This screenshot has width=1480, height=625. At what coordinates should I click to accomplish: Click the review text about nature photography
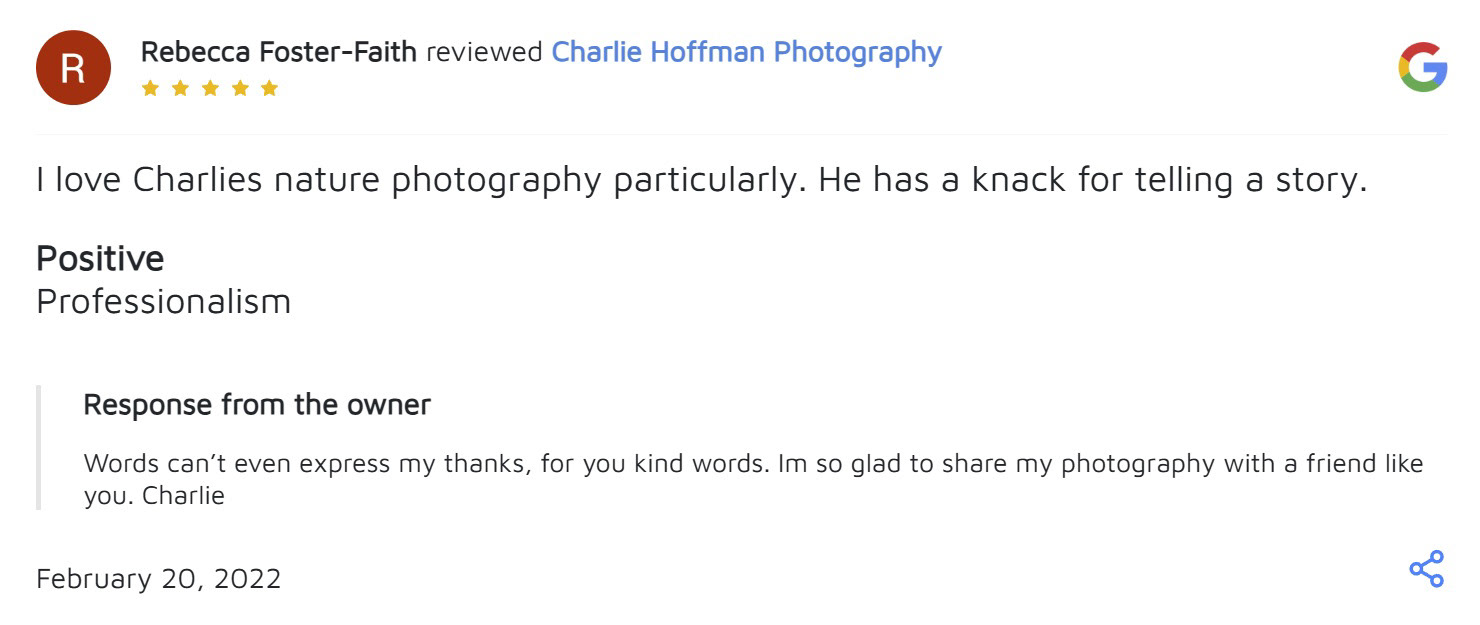click(700, 180)
